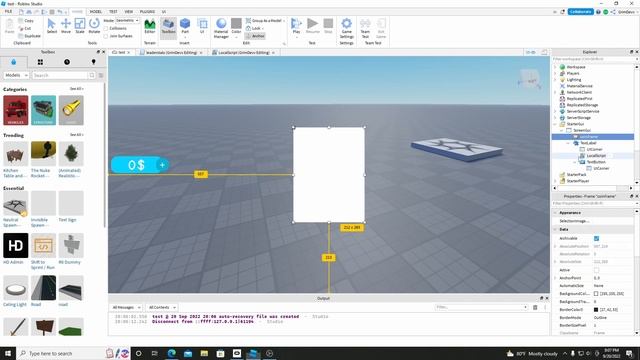The height and width of the screenshot is (360, 640).
Task: Toggle the Active property checkbox
Action: tap(596, 270)
